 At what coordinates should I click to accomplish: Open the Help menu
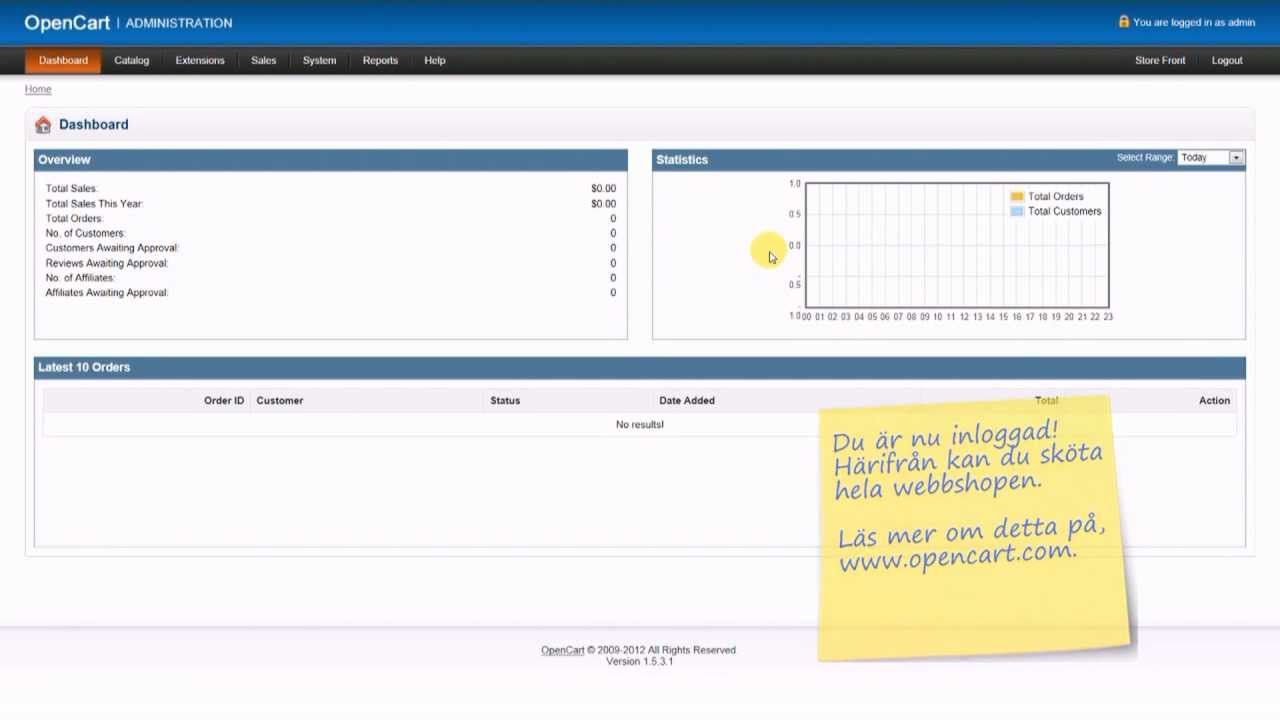434,60
